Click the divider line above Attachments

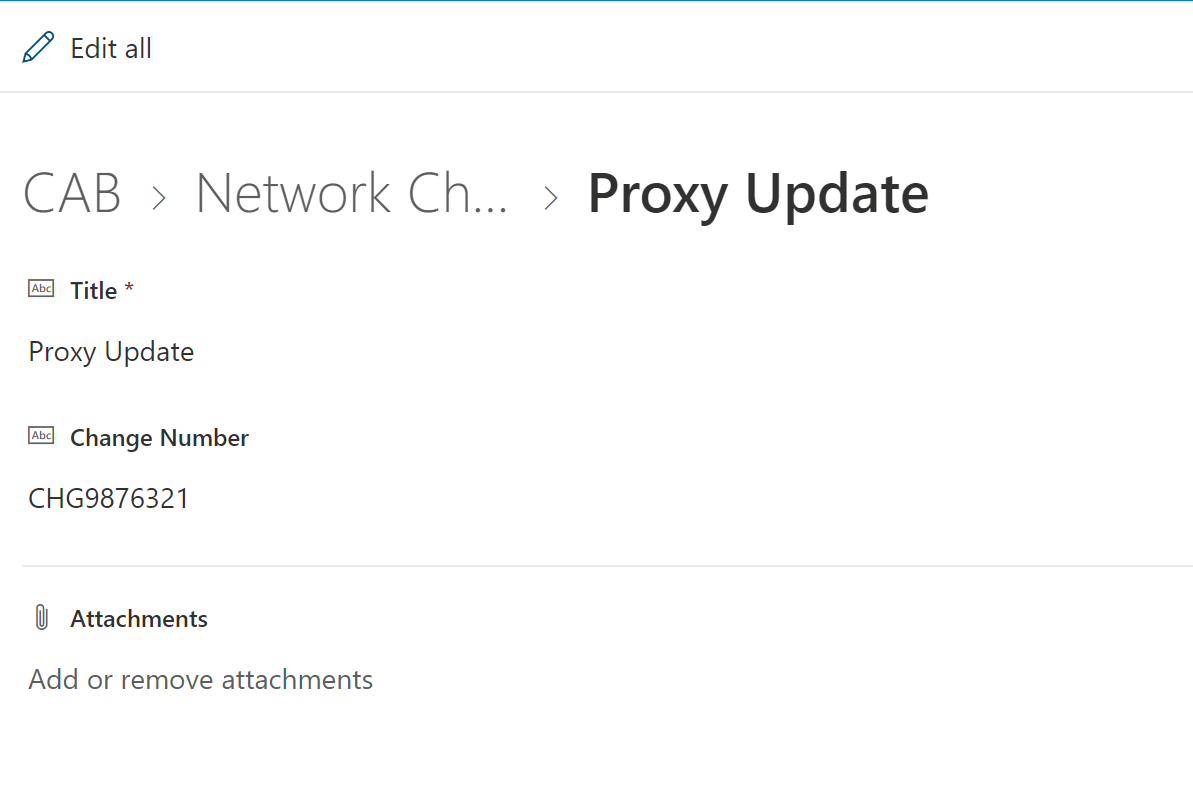click(x=600, y=566)
